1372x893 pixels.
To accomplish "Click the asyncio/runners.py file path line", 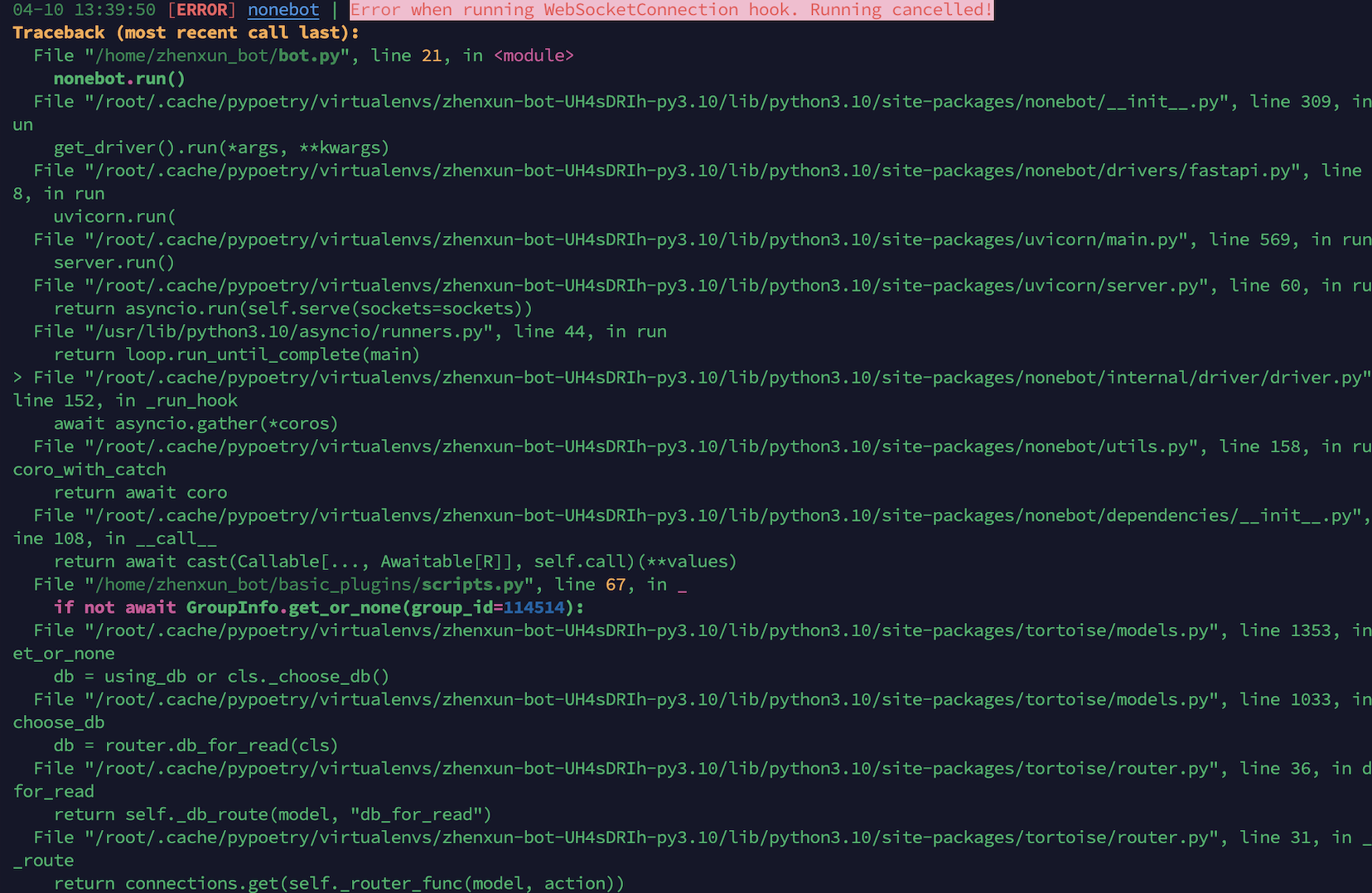I will [350, 331].
